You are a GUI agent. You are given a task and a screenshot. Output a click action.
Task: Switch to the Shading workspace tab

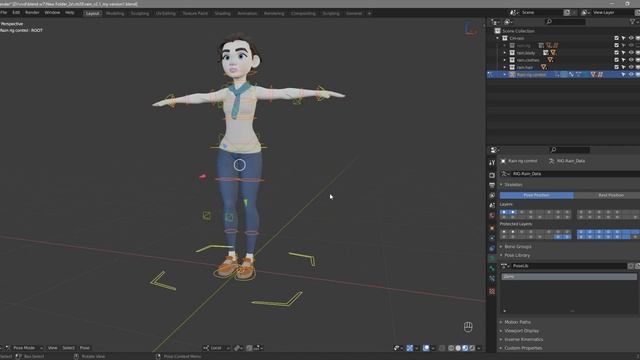(x=222, y=13)
